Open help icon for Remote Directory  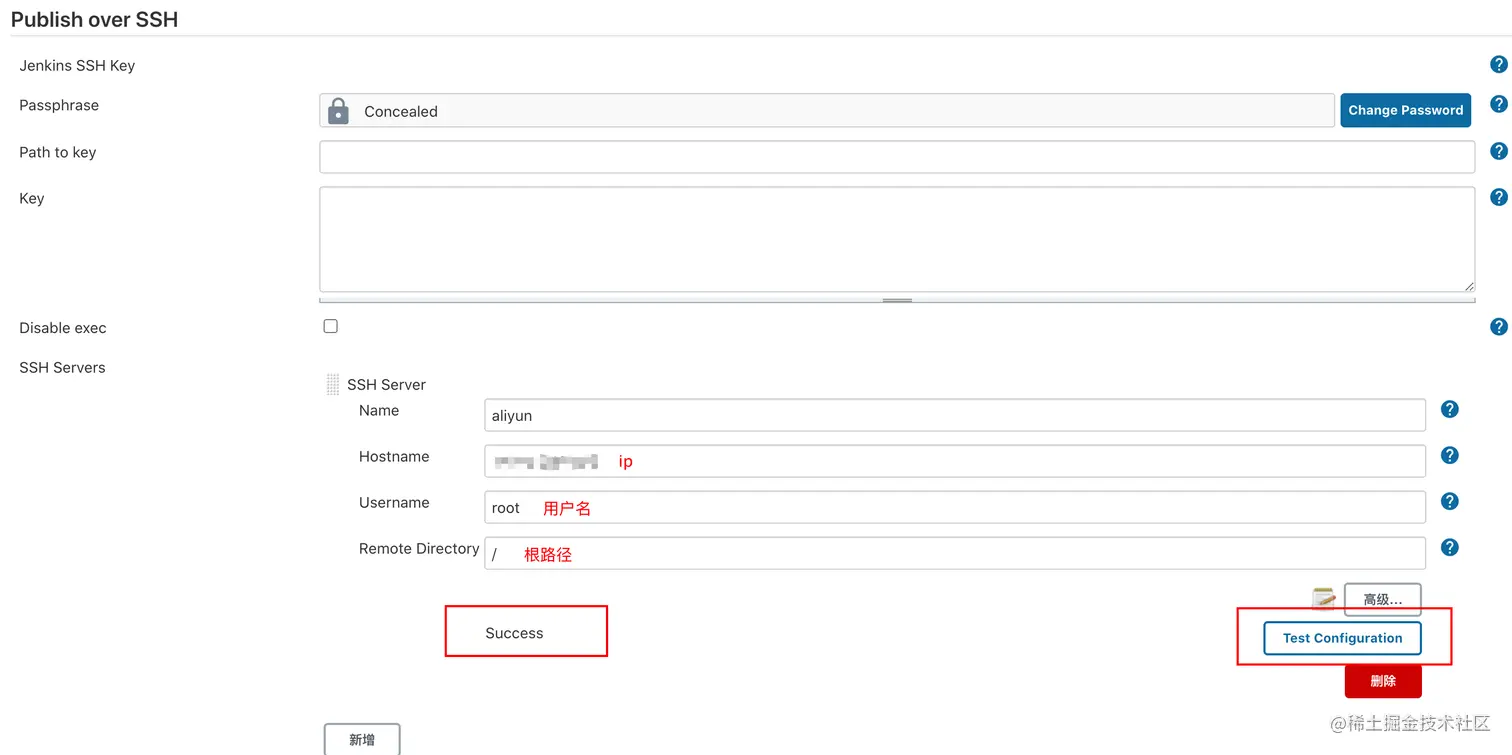[x=1449, y=547]
